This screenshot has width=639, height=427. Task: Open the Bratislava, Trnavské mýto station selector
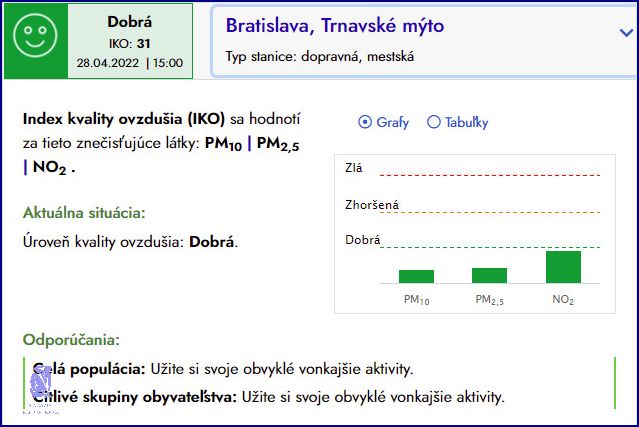point(424,41)
